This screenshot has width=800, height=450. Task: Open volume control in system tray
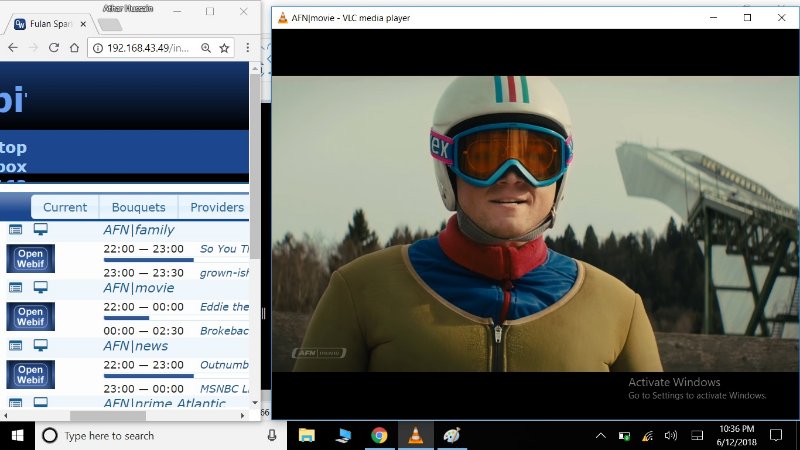point(670,435)
